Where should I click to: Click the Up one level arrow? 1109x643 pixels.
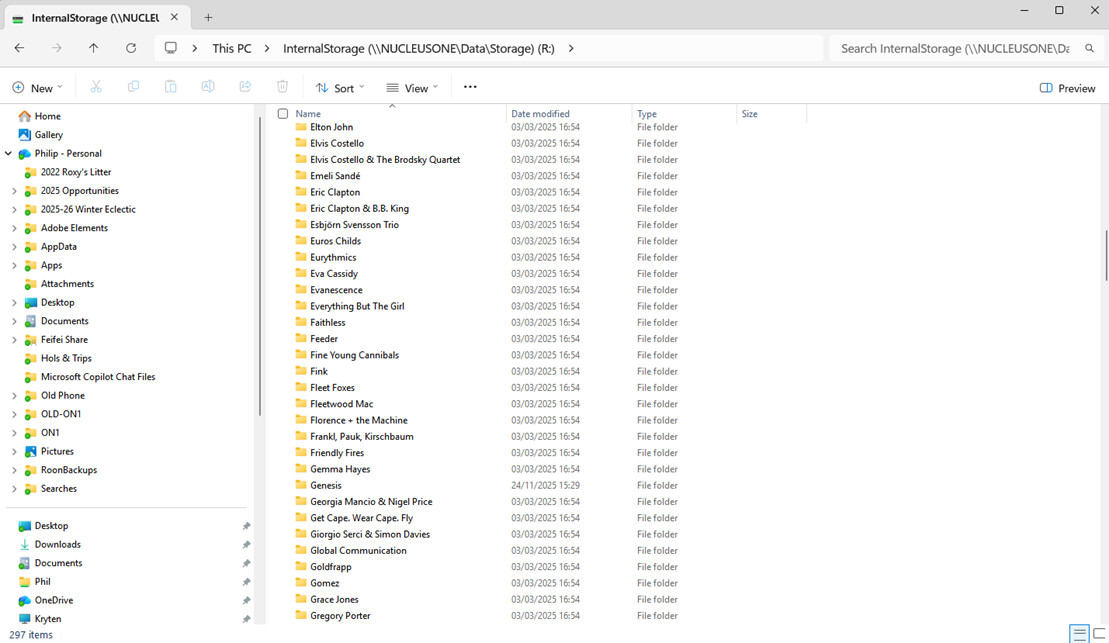(x=93, y=48)
